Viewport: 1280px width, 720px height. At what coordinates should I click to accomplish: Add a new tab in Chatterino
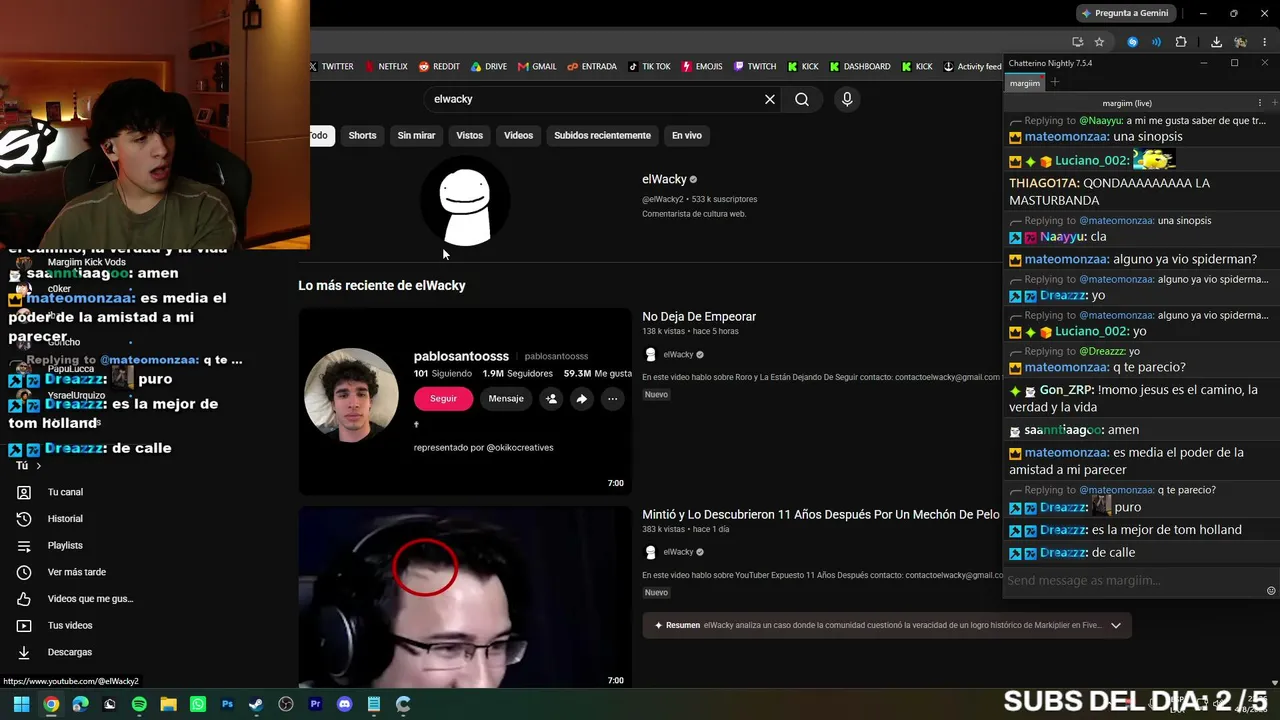point(1054,82)
